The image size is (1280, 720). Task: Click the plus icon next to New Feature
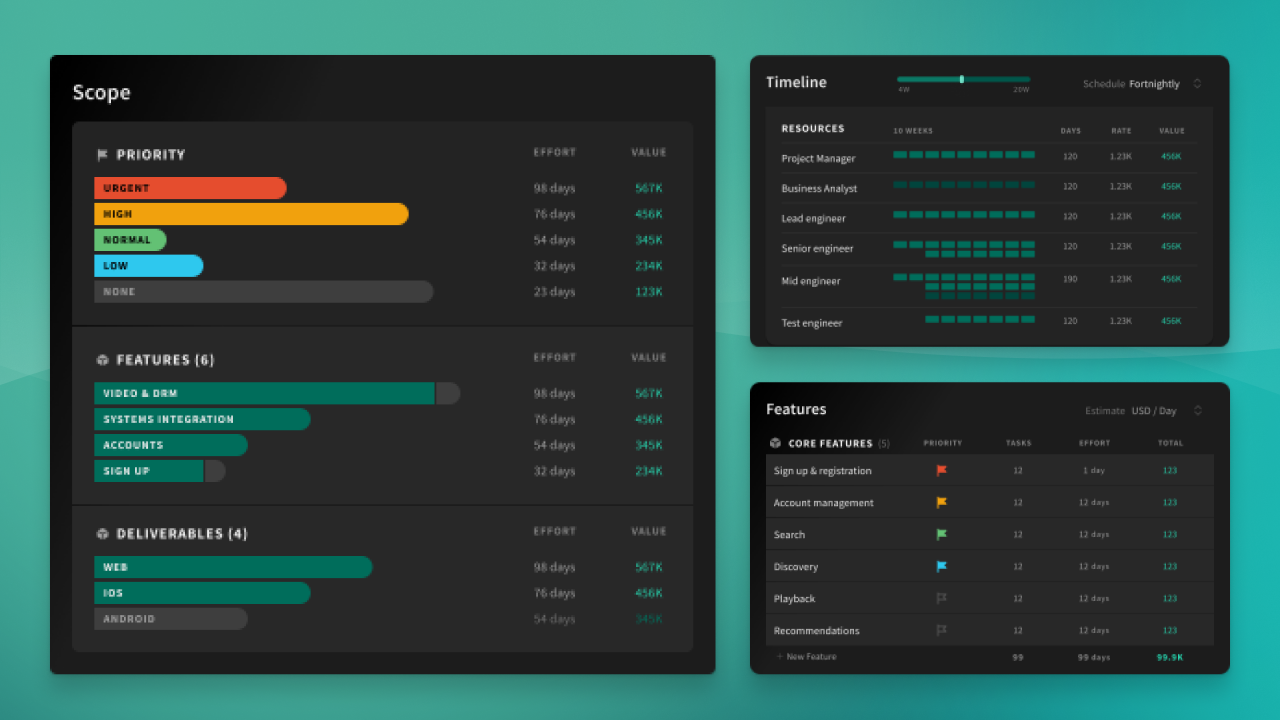tap(780, 657)
